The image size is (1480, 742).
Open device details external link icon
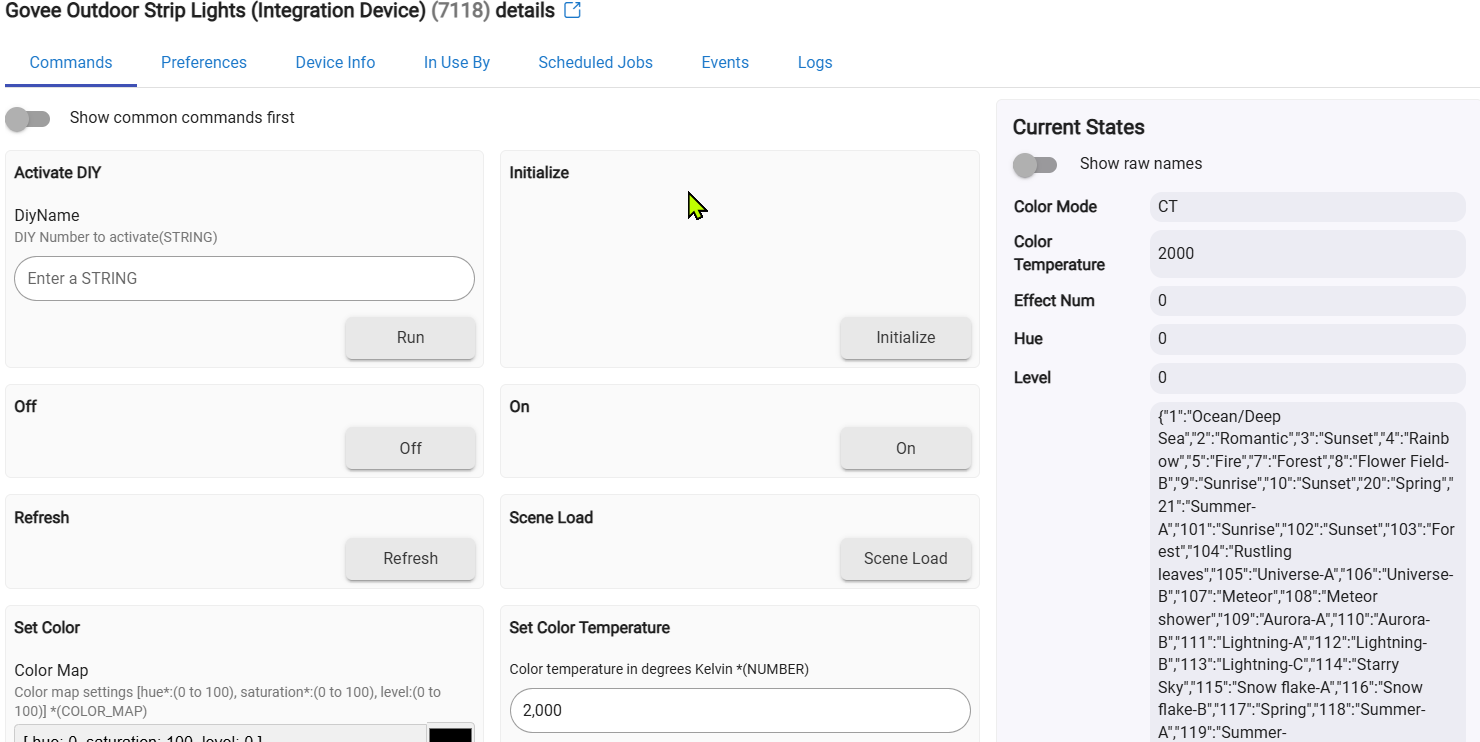tap(572, 11)
